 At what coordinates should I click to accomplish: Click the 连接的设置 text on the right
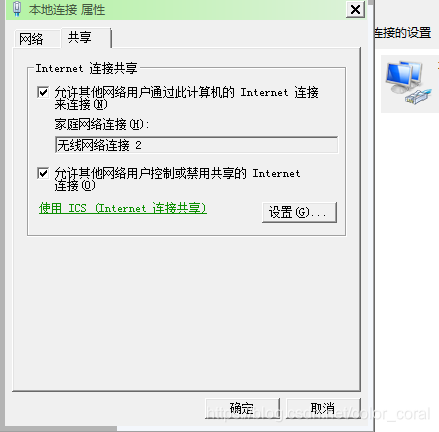(x=403, y=33)
